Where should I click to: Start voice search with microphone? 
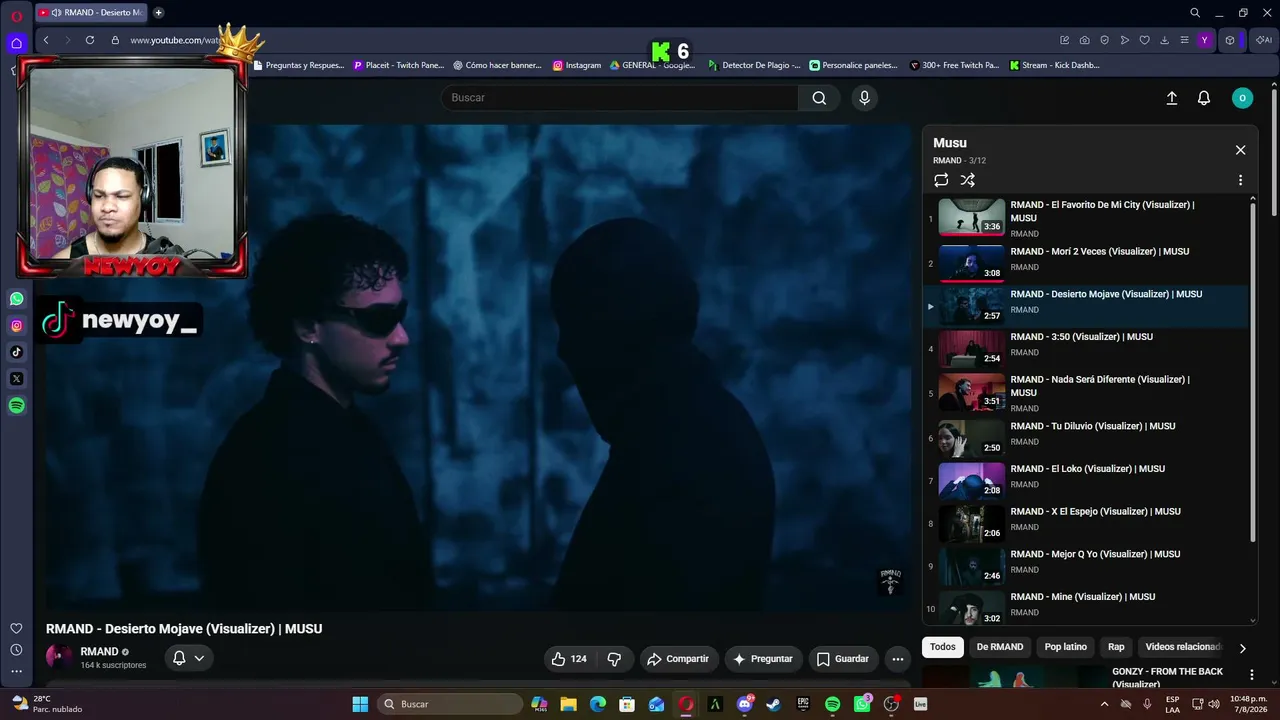tap(865, 98)
